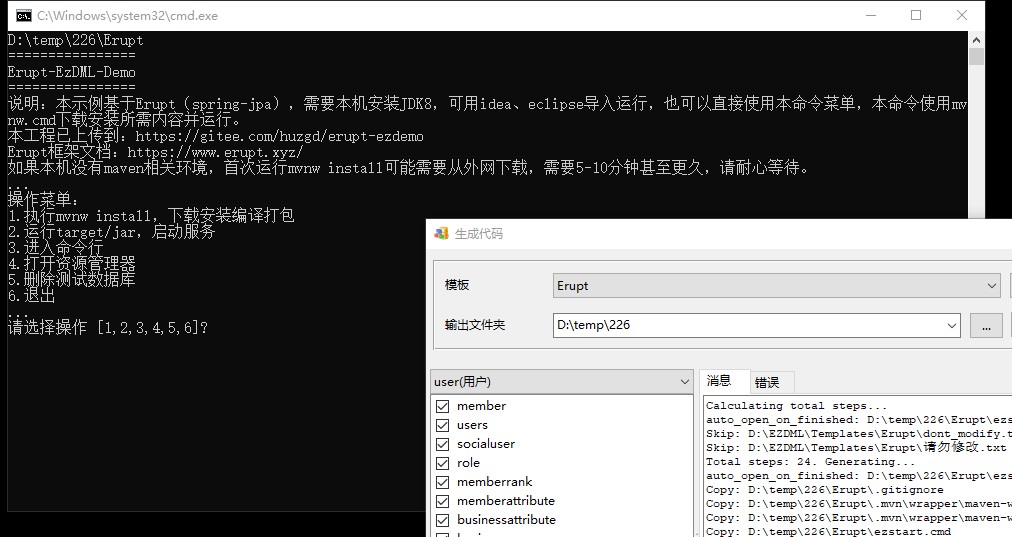Click the 'Total steps: 24. Generating...' log line

coord(810,462)
